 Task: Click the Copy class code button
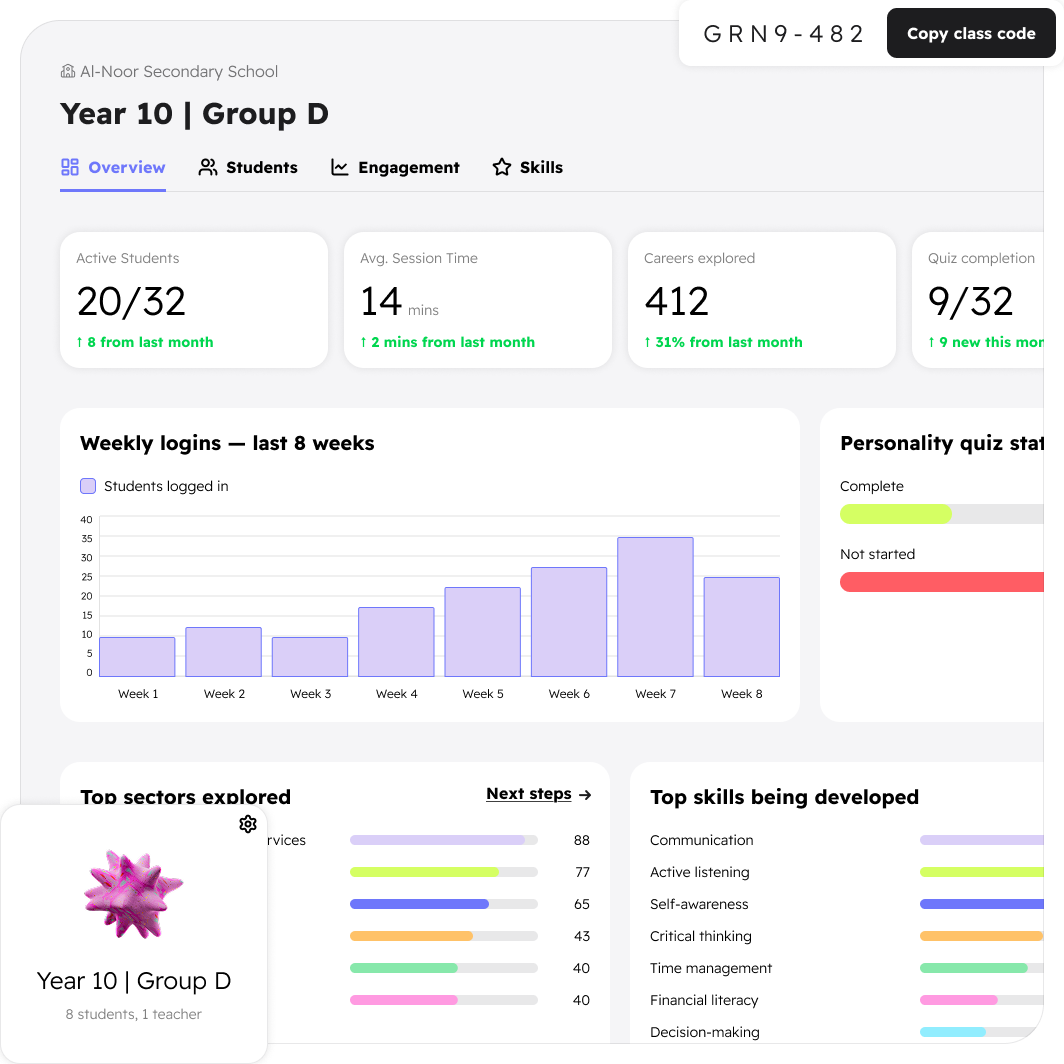970,33
